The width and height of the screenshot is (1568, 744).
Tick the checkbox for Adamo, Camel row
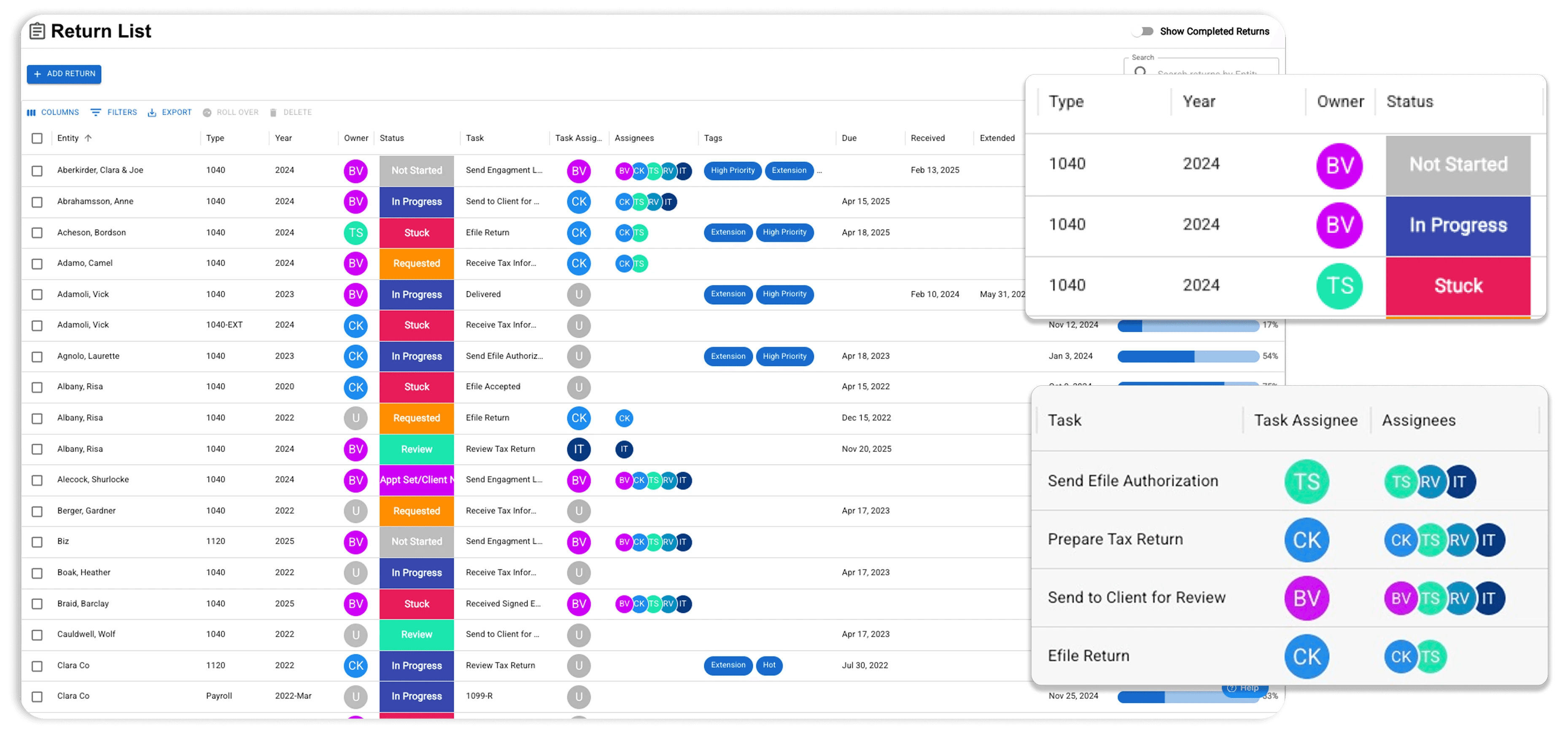pos(37,263)
